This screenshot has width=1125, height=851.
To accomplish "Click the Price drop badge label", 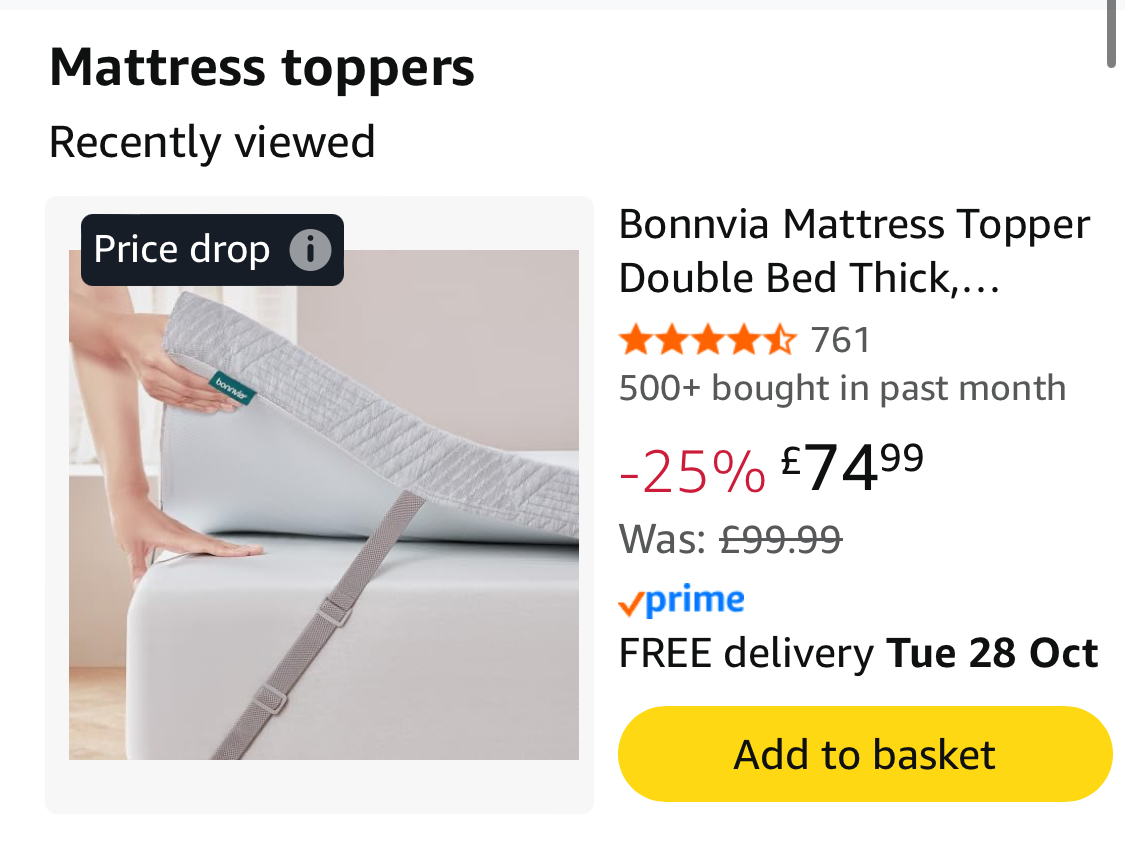I will point(182,250).
